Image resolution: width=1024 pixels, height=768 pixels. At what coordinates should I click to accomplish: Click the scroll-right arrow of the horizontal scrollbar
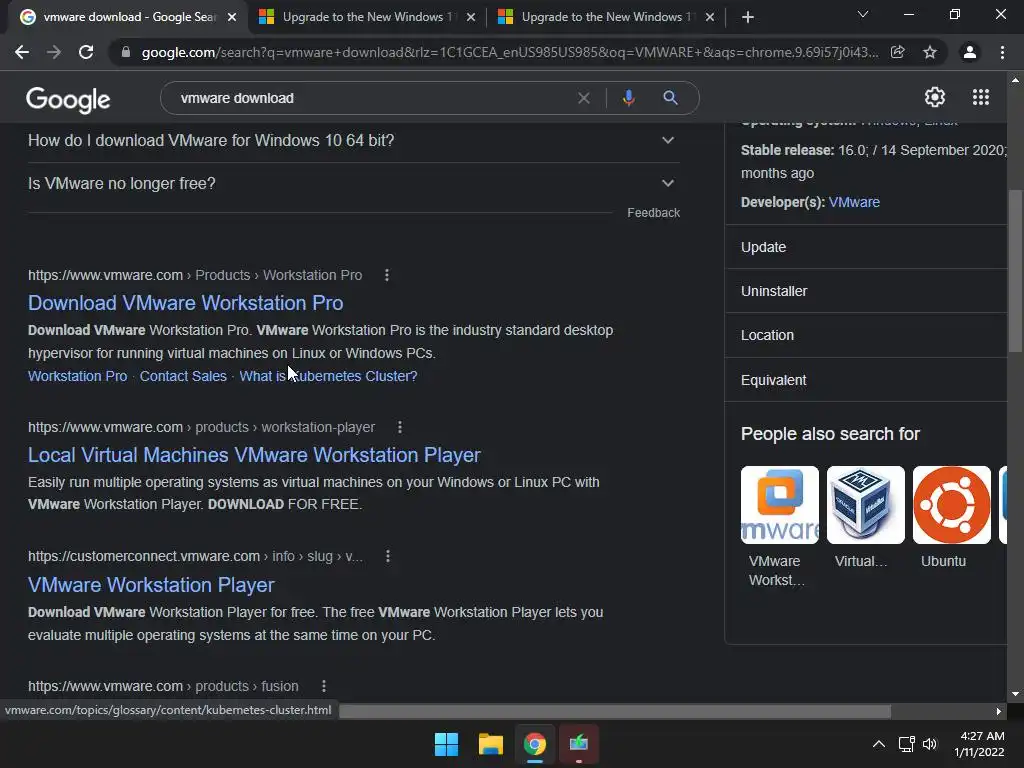999,711
